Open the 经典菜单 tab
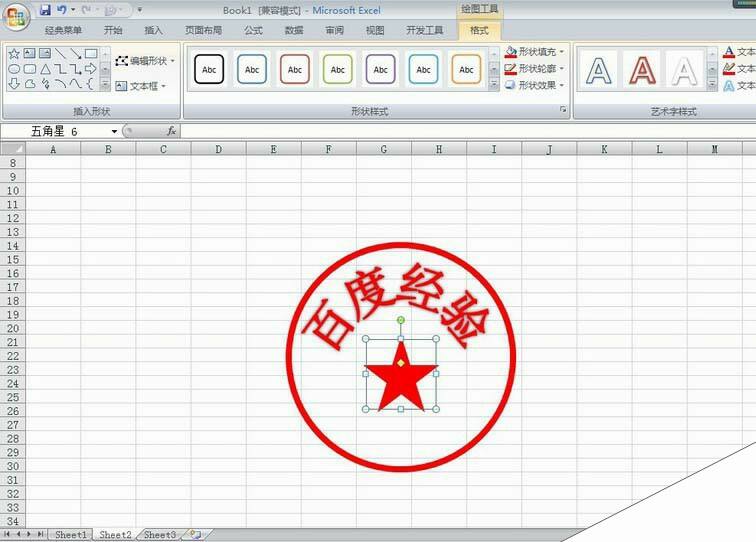Screen dimensions: 756x542 (x=63, y=30)
